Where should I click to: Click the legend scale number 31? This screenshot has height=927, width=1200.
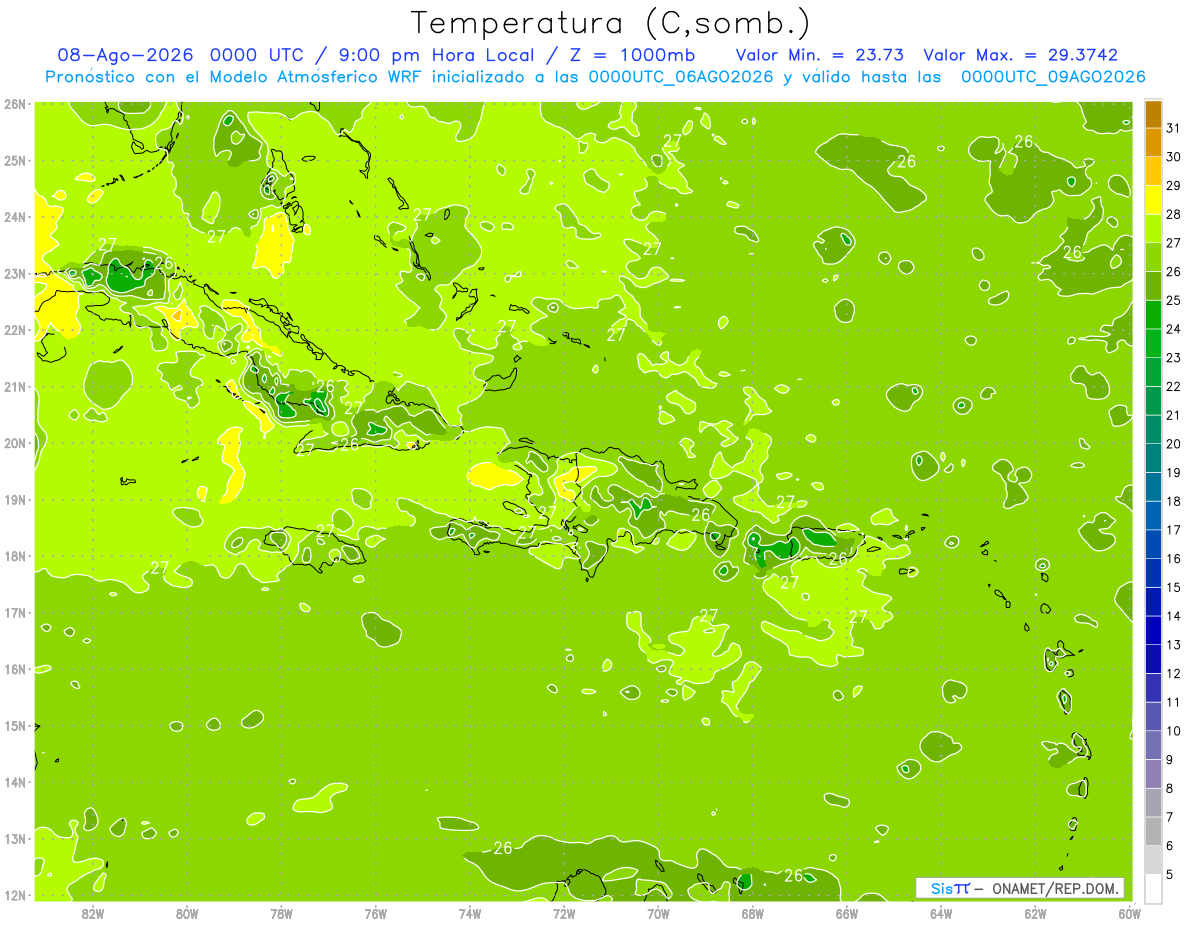(1174, 129)
